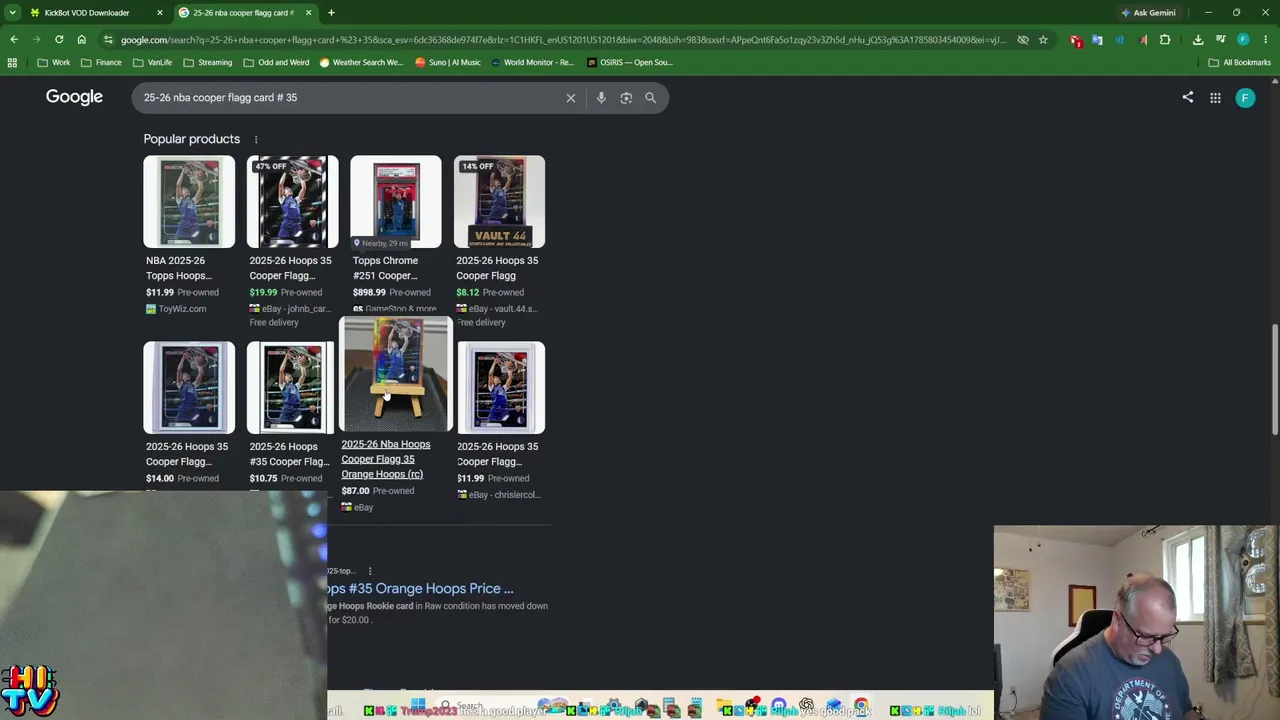The image size is (1280, 720).
Task: Open the 2025-26 Nba Hoops Orange Hoops (rc) link
Action: point(386,459)
